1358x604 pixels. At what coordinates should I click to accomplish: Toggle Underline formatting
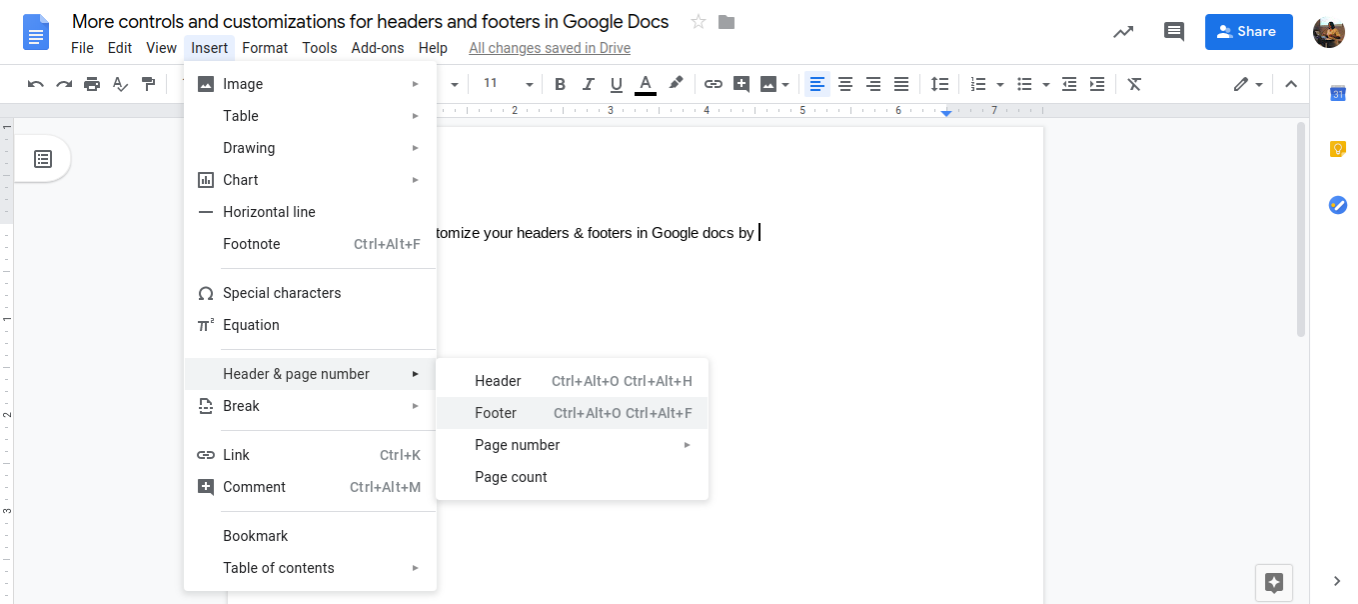click(x=616, y=84)
